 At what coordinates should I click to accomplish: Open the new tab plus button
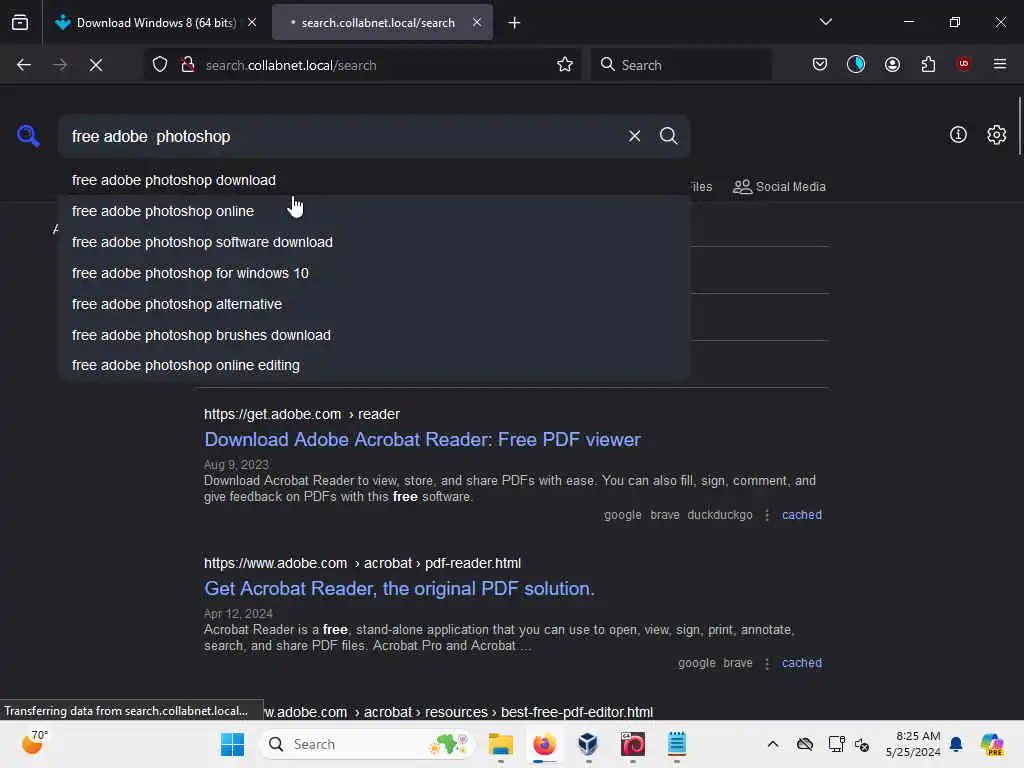(x=515, y=23)
